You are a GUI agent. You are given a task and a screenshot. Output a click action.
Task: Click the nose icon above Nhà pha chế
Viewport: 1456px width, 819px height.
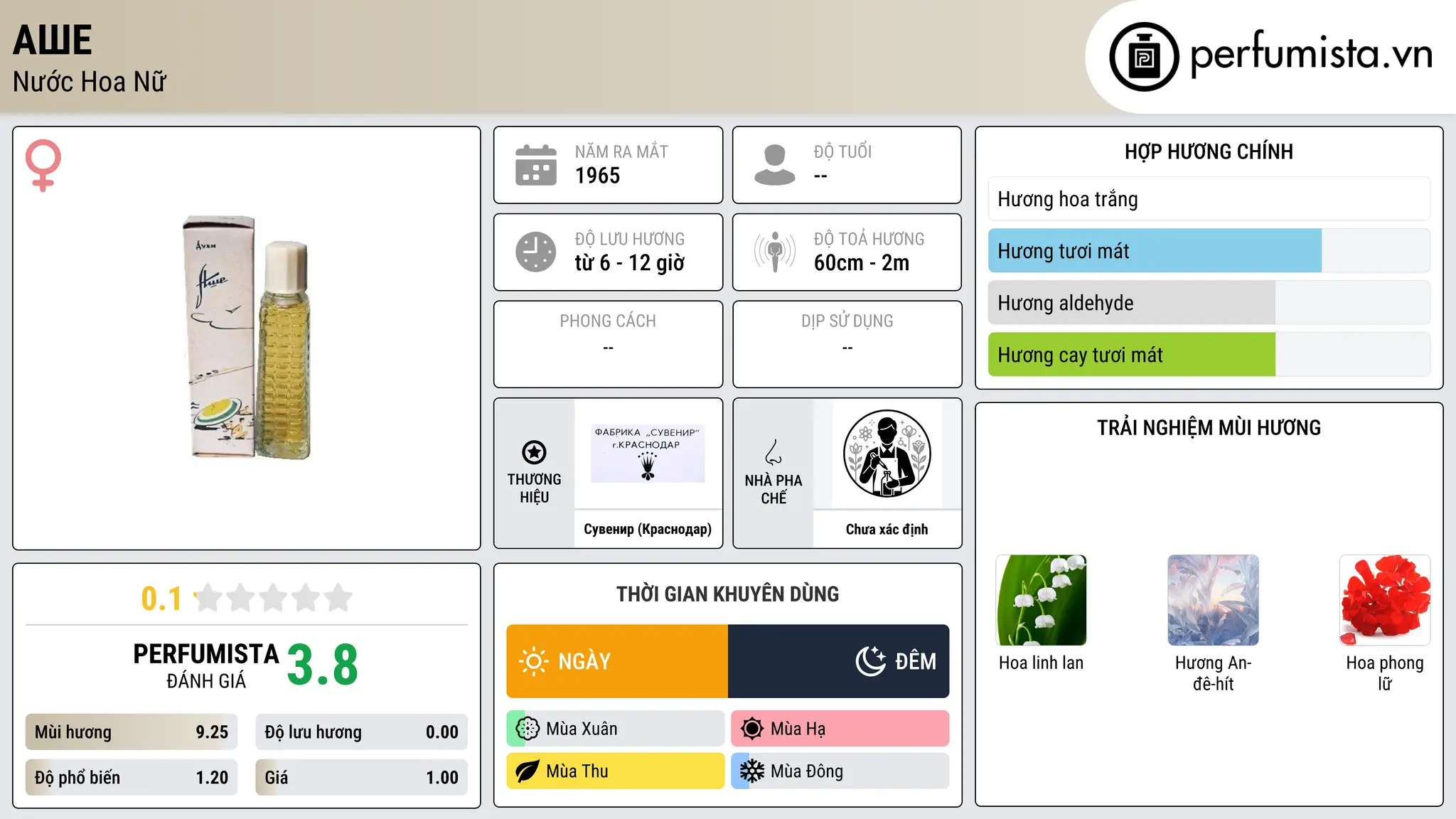[x=773, y=452]
